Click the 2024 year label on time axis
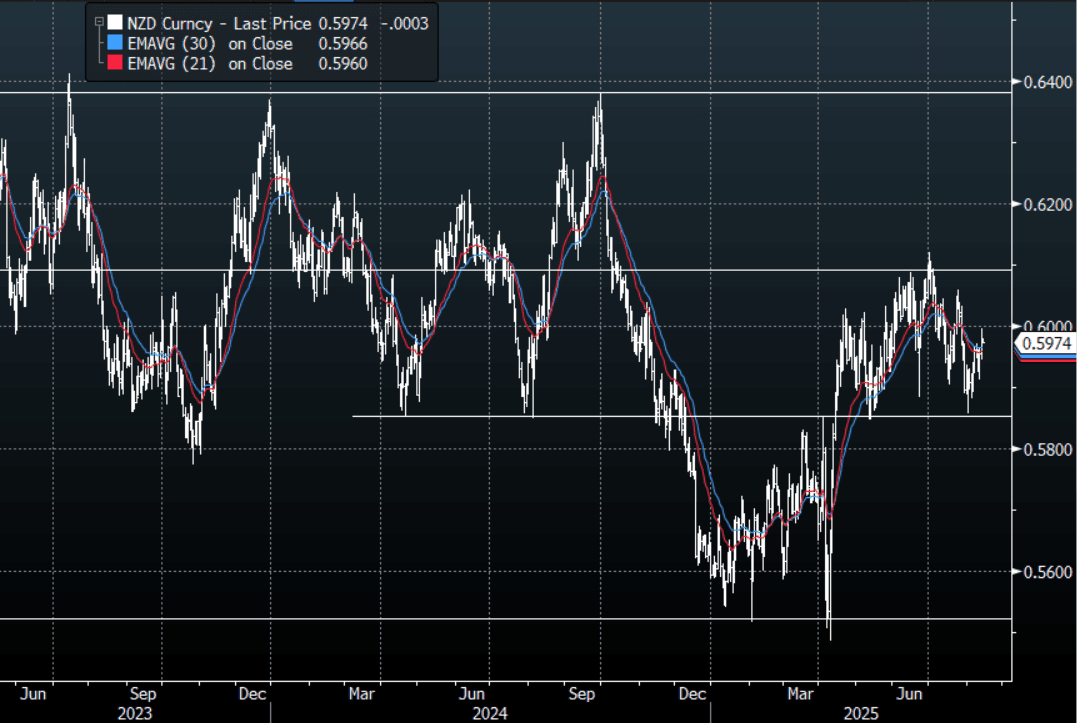The image size is (1077, 723). pyautogui.click(x=490, y=713)
